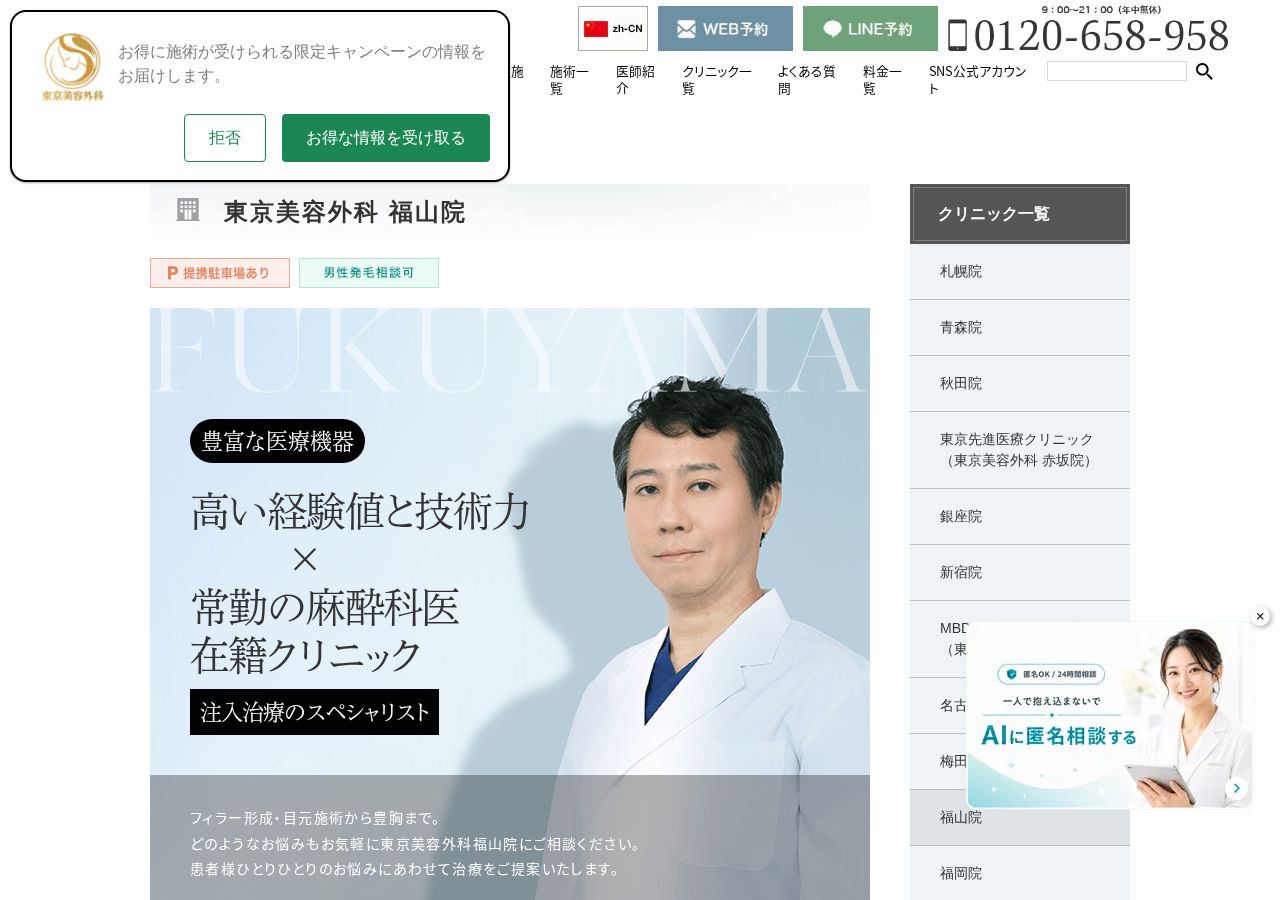Click the 注入治療のスペシャリスト label
The height and width of the screenshot is (900, 1280).
[314, 712]
